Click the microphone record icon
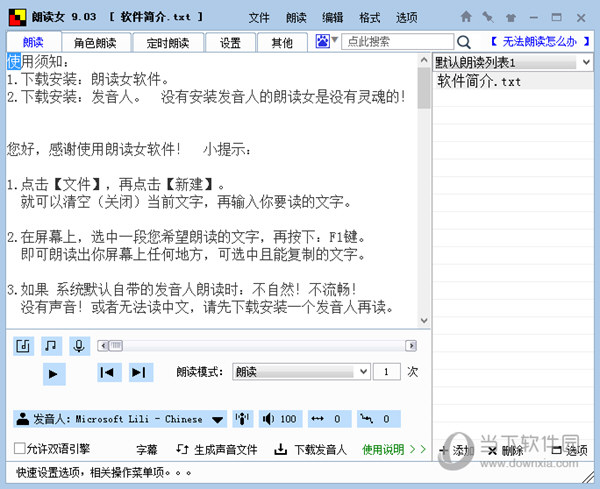This screenshot has width=600, height=489. tap(79, 346)
